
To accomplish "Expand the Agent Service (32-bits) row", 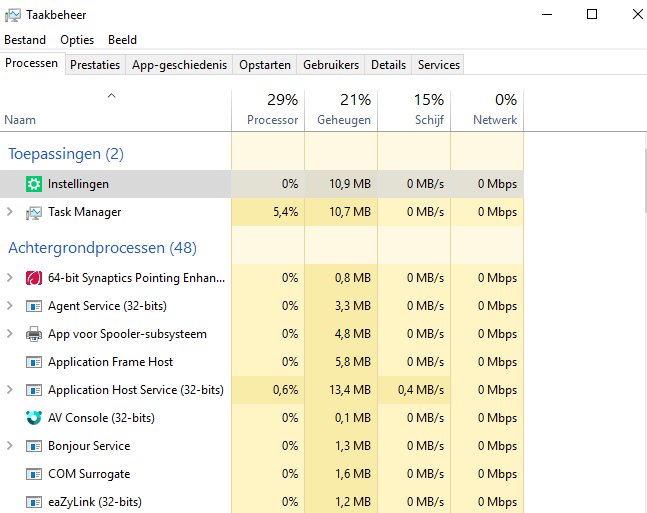I will point(10,306).
